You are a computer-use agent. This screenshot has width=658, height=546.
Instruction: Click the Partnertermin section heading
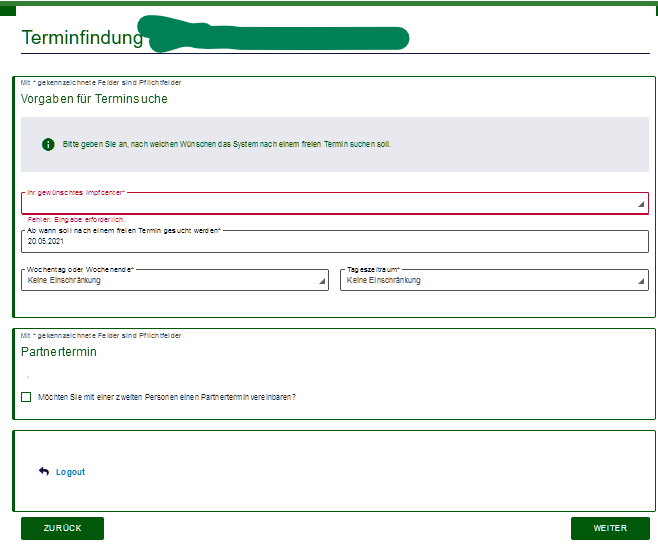click(59, 352)
